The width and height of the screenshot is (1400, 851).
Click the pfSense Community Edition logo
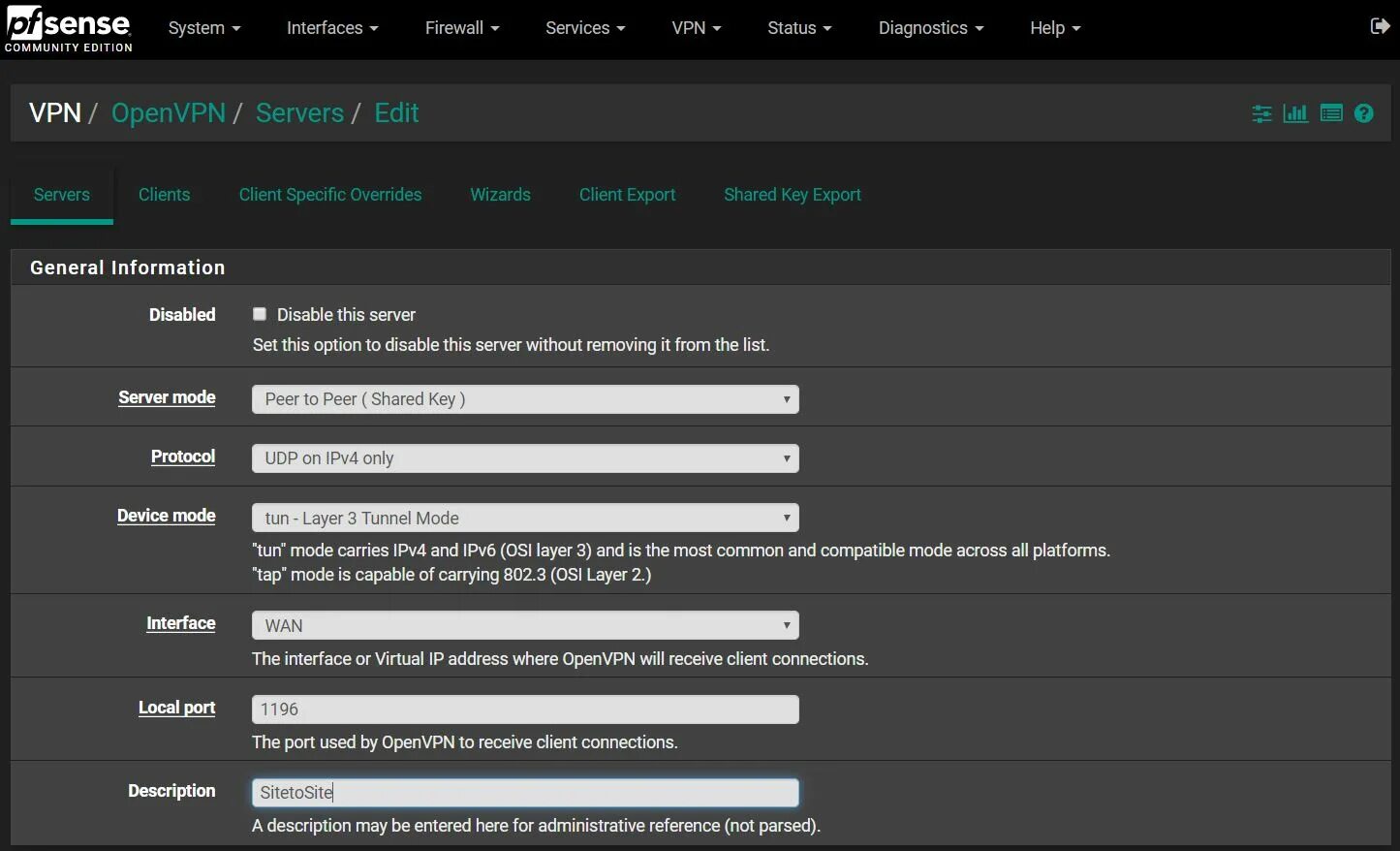pyautogui.click(x=69, y=29)
